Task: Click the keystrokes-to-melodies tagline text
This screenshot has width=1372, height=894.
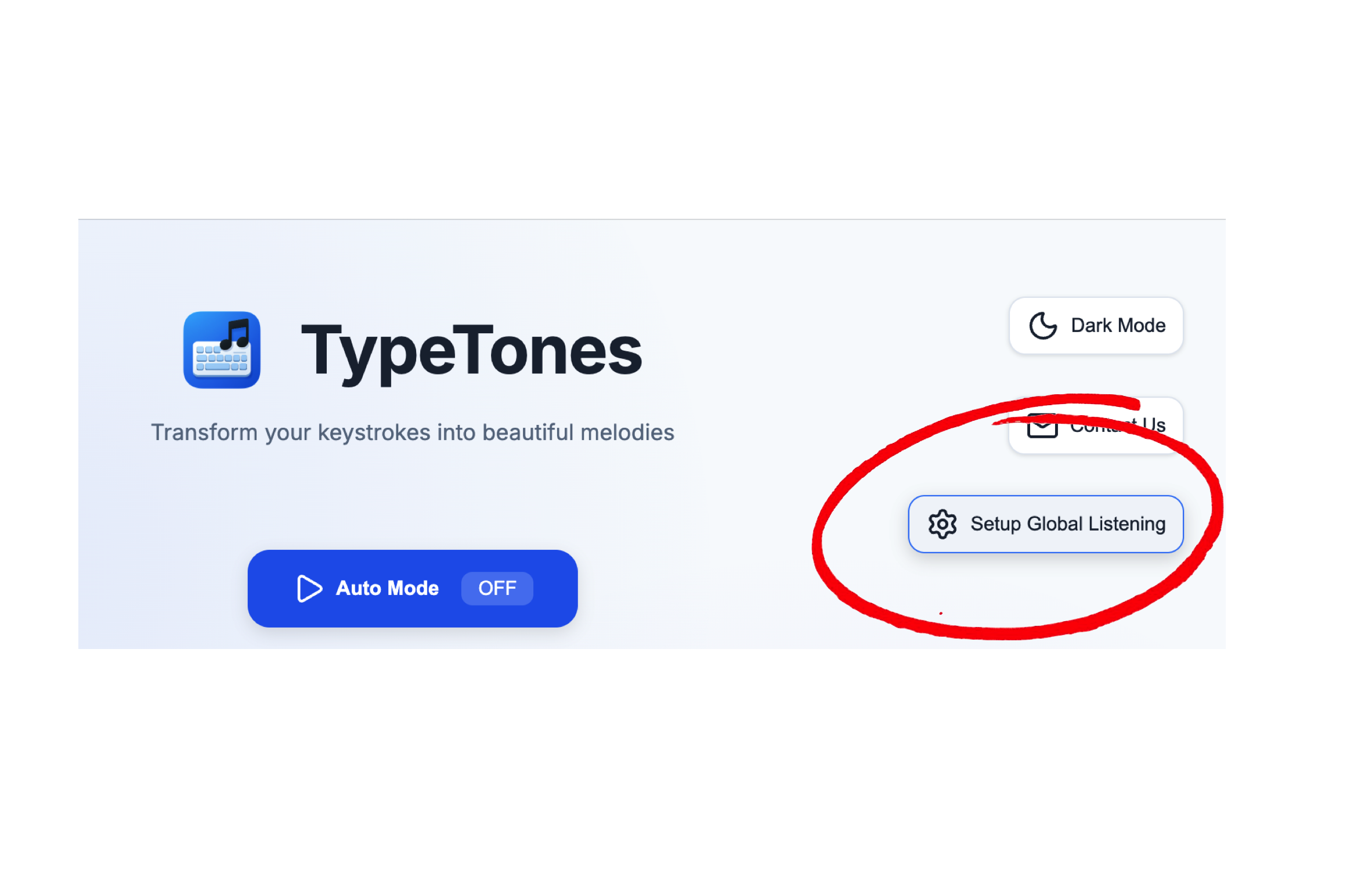Action: [x=413, y=432]
